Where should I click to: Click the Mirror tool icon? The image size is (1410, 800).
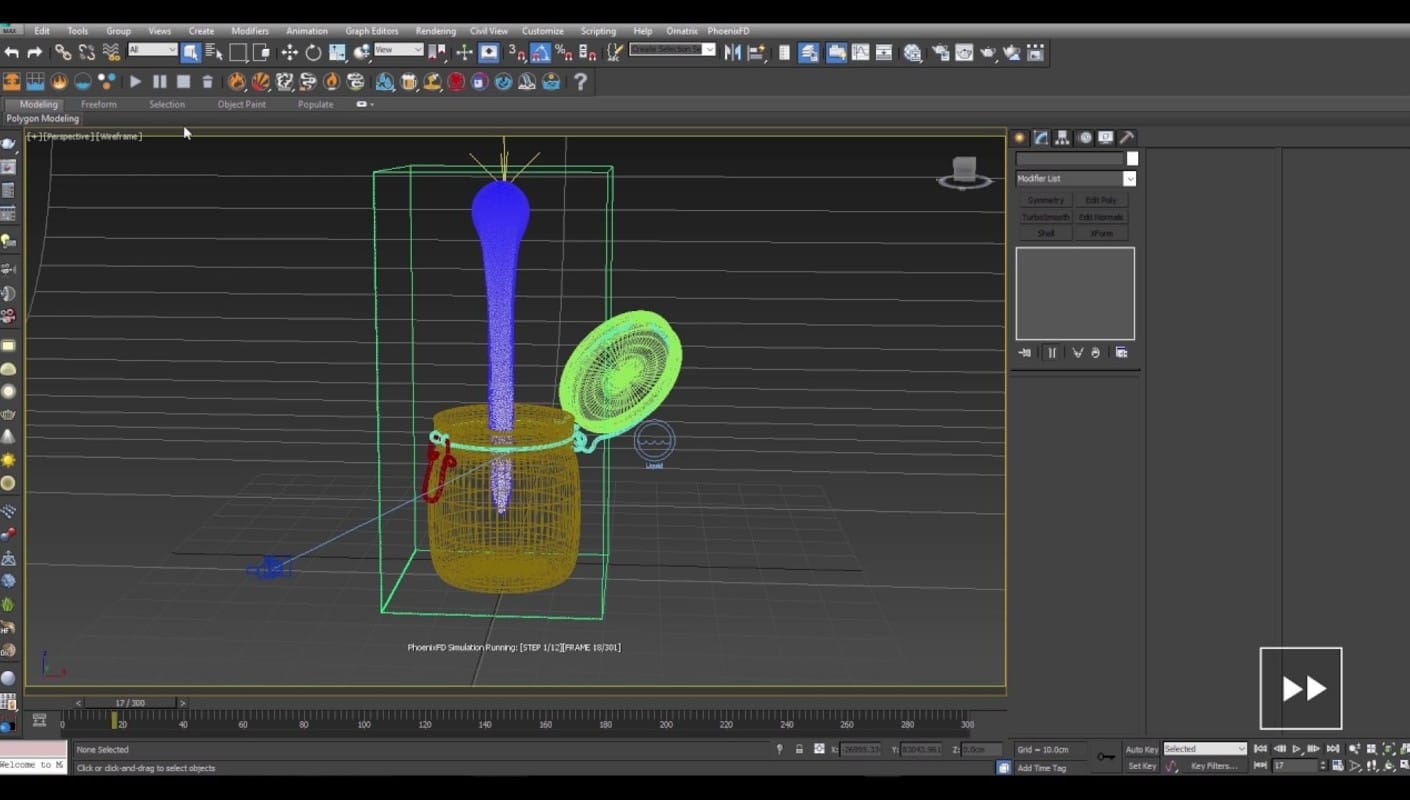pos(733,53)
